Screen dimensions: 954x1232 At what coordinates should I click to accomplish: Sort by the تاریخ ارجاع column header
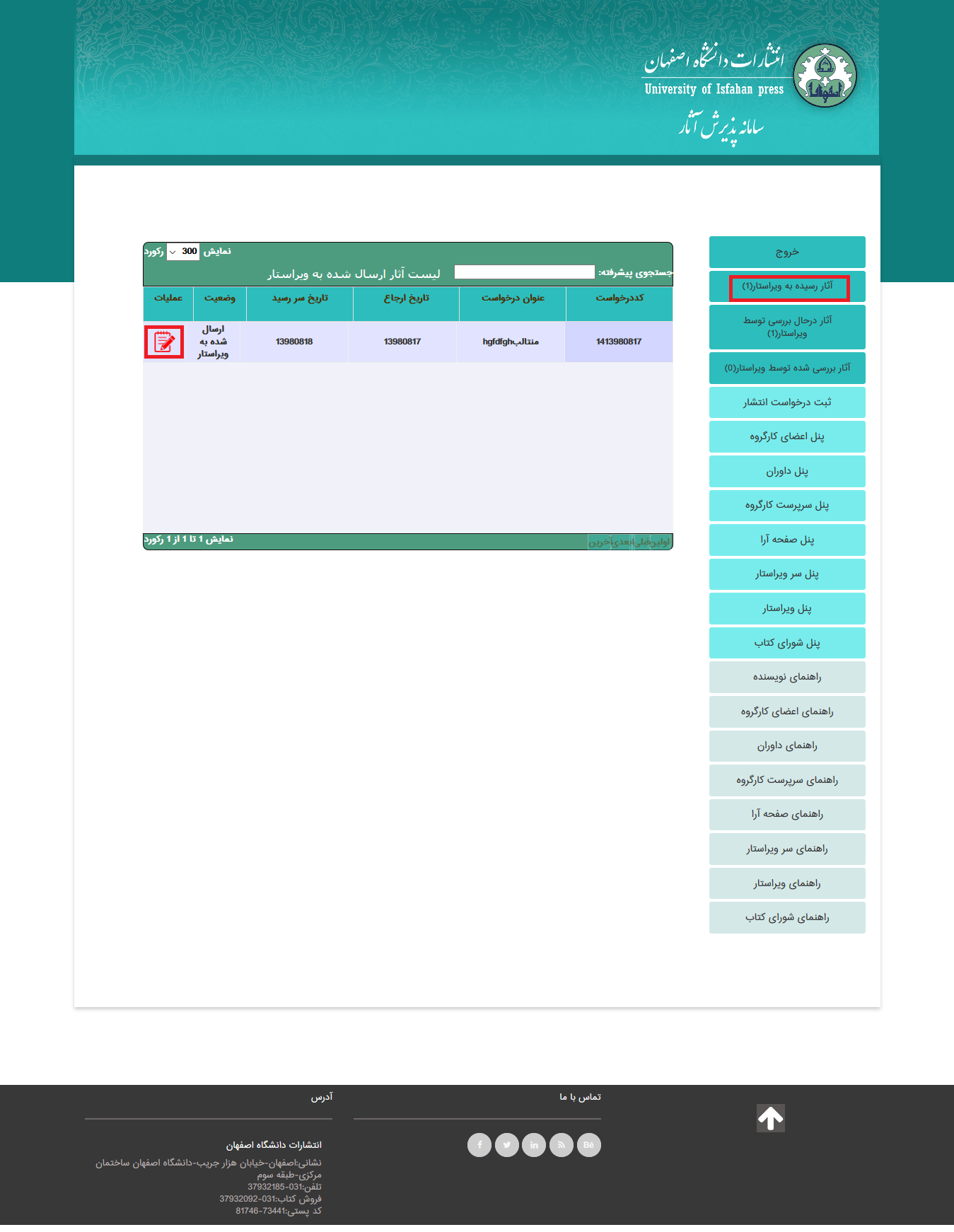[x=406, y=298]
